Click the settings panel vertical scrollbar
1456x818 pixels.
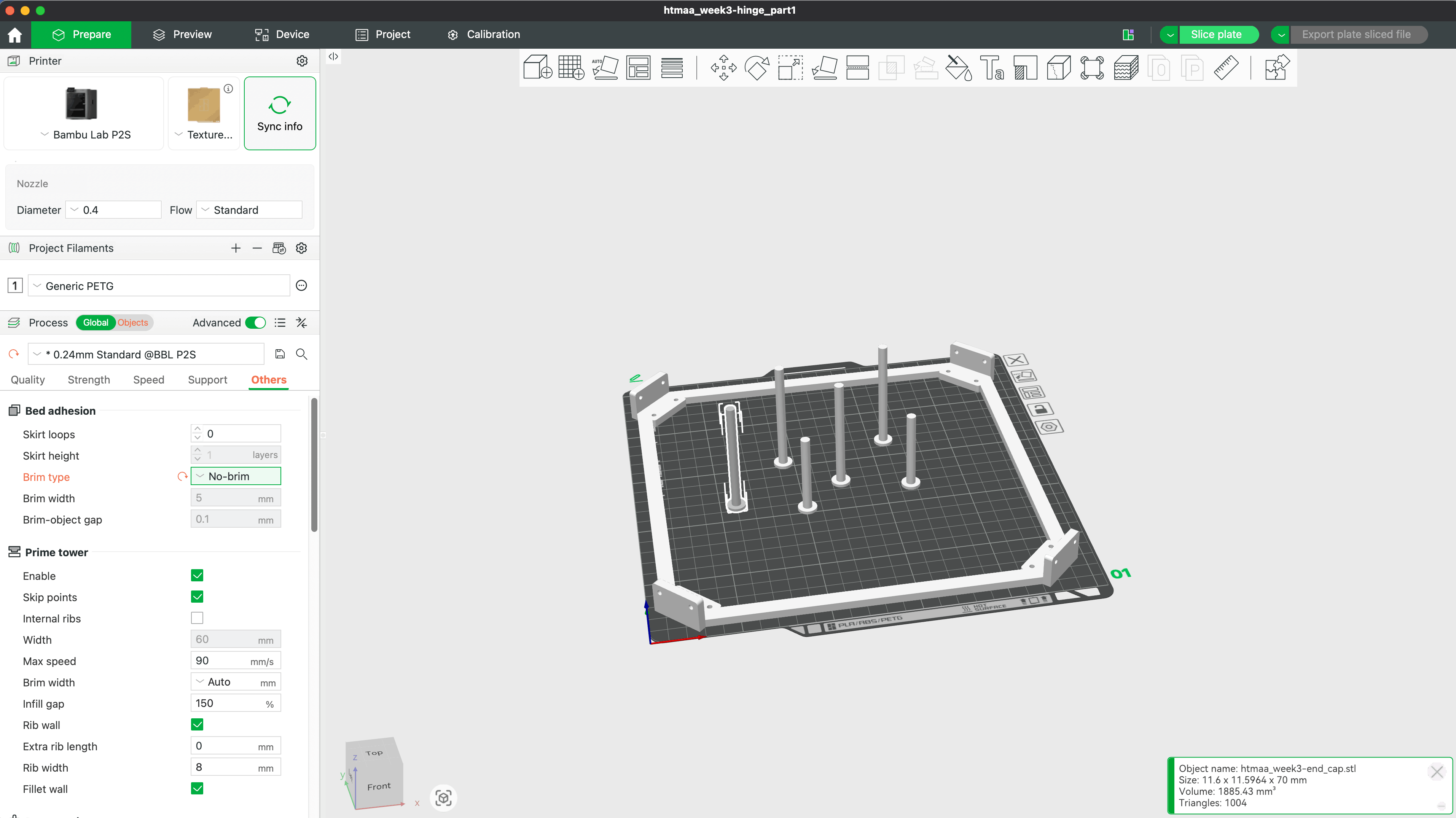[x=314, y=465]
